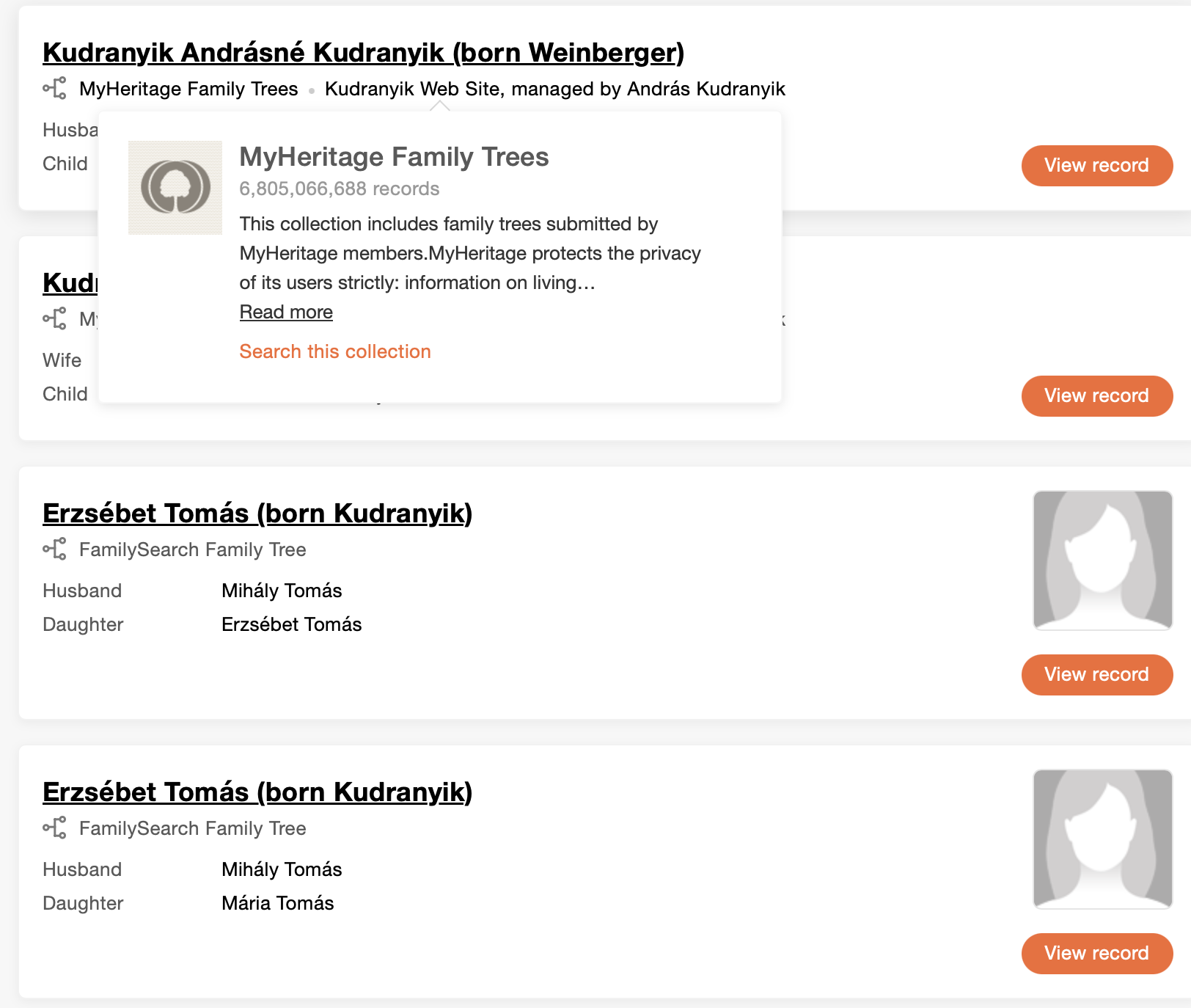Click family tree icon on second Kudranyik record
The height and width of the screenshot is (1008, 1191).
54,319
